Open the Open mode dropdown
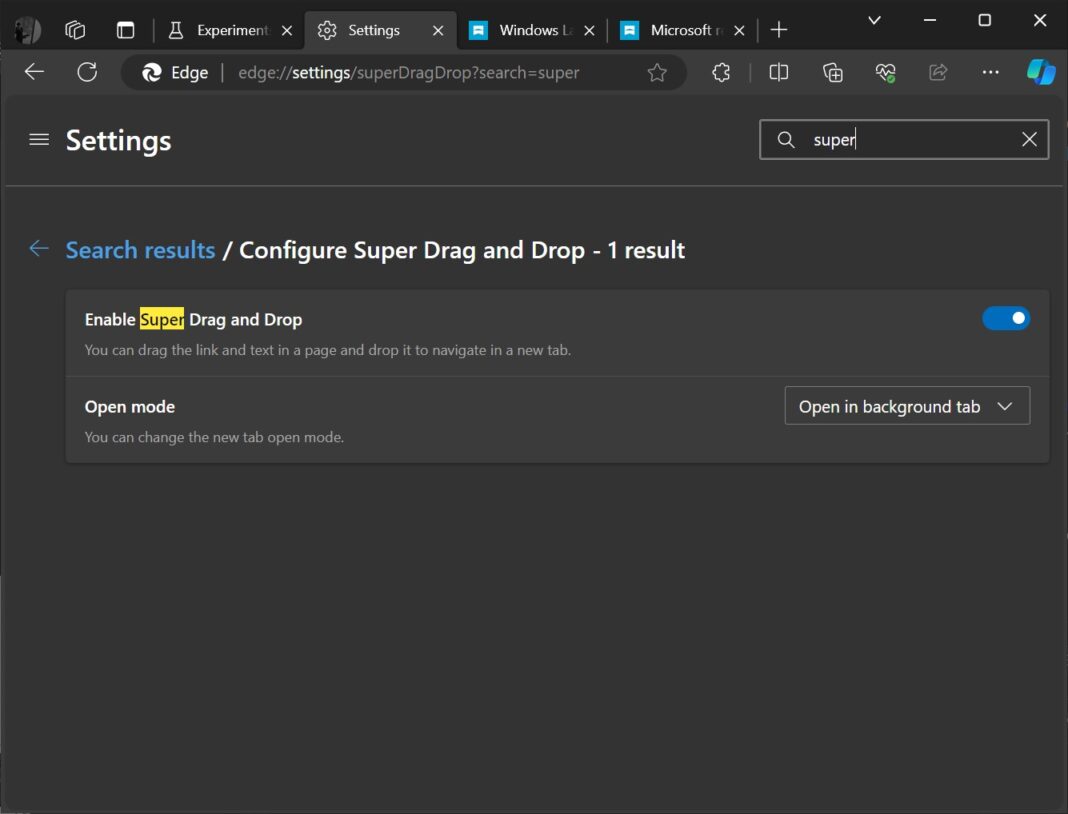The width and height of the screenshot is (1068, 814). (x=906, y=406)
